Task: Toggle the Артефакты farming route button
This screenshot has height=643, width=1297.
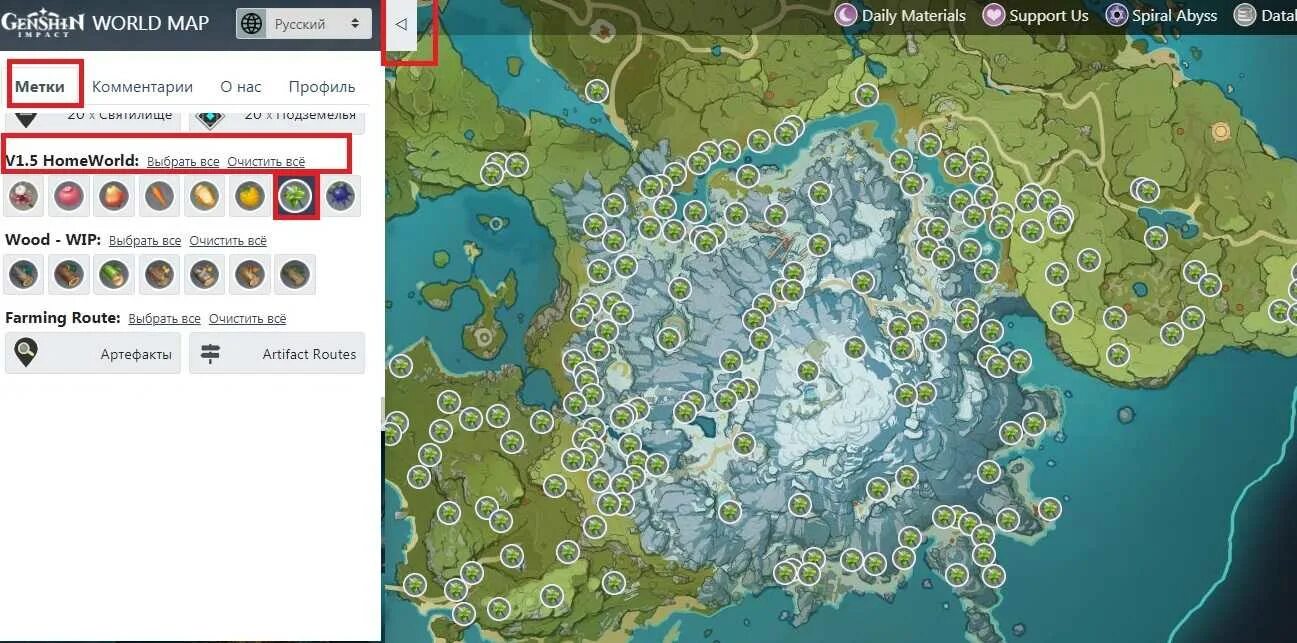Action: click(93, 354)
